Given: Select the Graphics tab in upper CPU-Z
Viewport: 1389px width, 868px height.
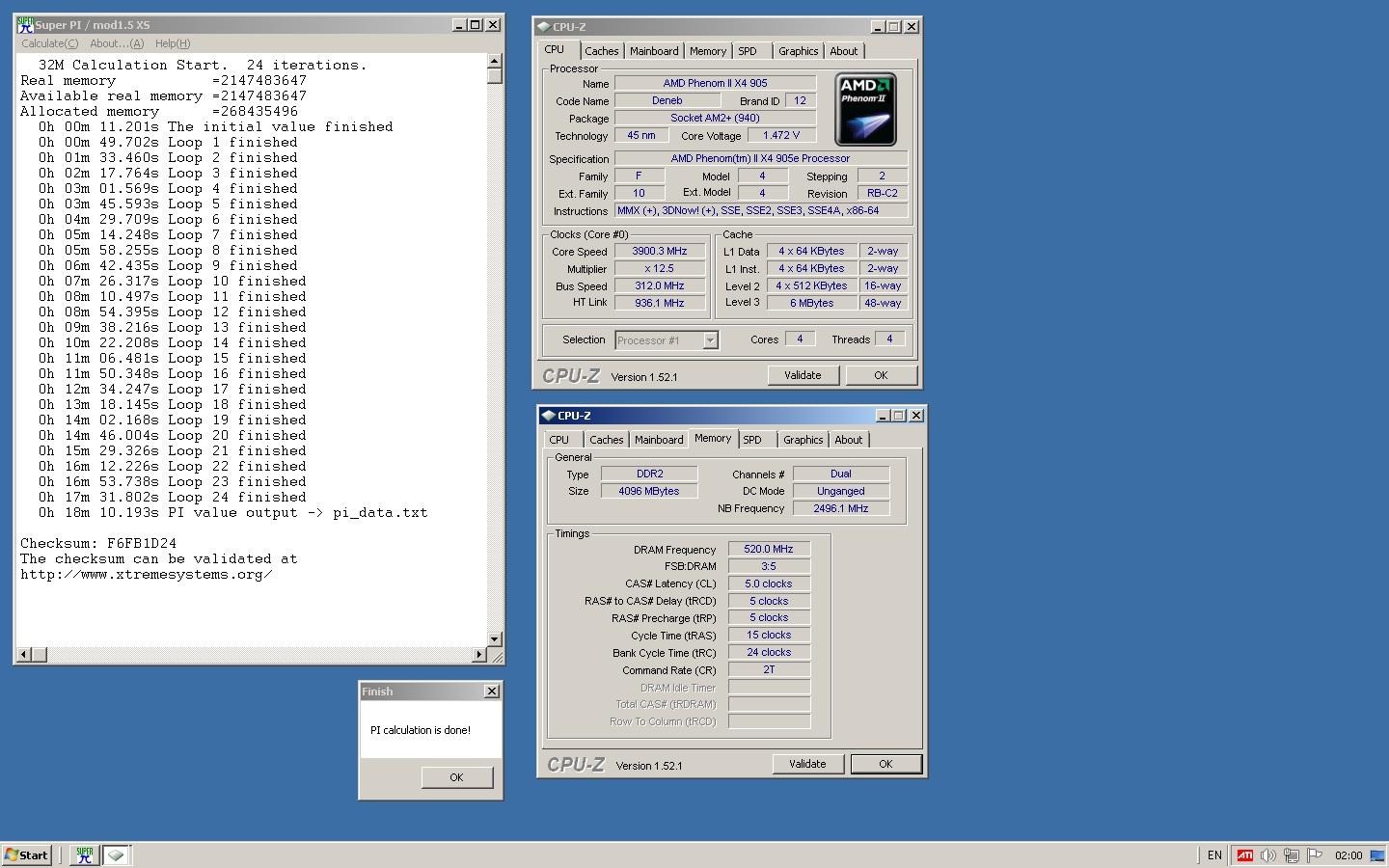Looking at the screenshot, I should [799, 51].
